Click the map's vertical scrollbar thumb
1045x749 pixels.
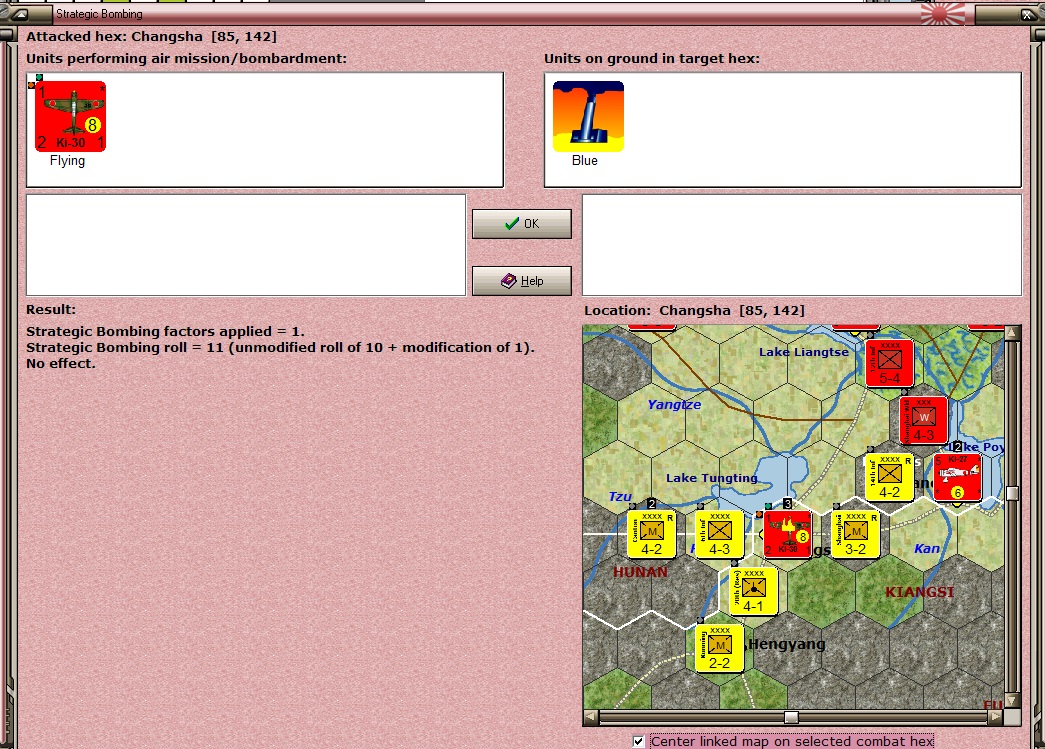click(1013, 493)
